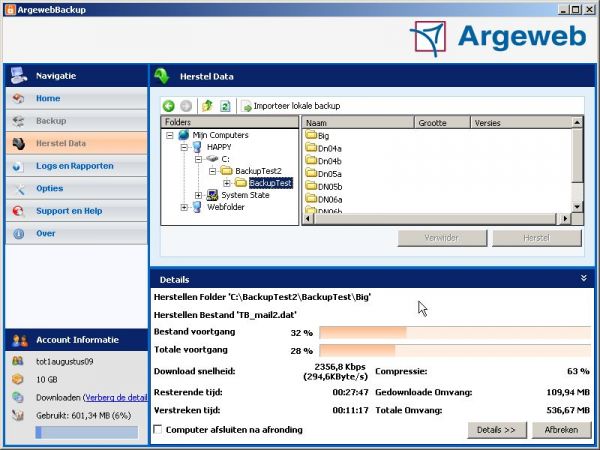Click the grey forward arrow icon
This screenshot has width=600, height=450.
[x=186, y=106]
